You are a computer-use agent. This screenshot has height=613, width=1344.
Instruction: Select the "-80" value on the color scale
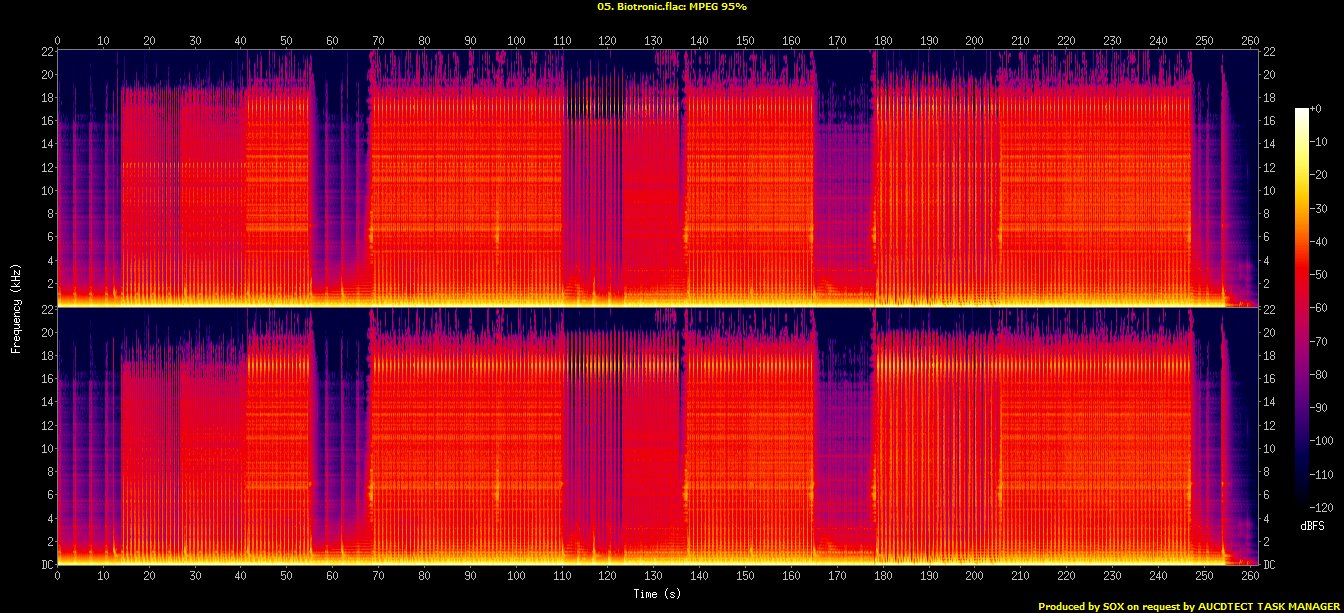click(x=1318, y=374)
